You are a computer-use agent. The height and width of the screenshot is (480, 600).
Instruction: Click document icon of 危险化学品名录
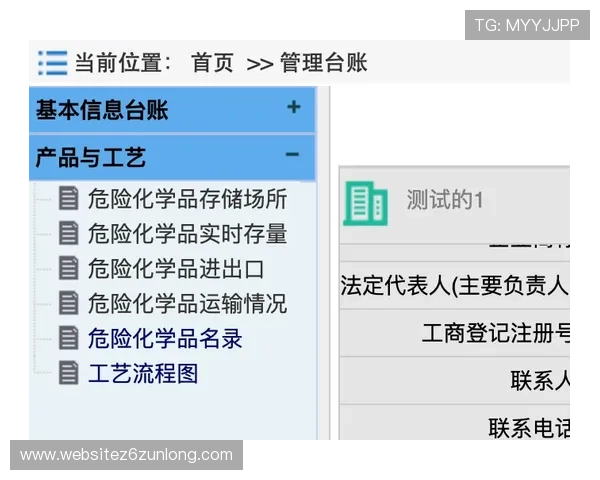68,338
